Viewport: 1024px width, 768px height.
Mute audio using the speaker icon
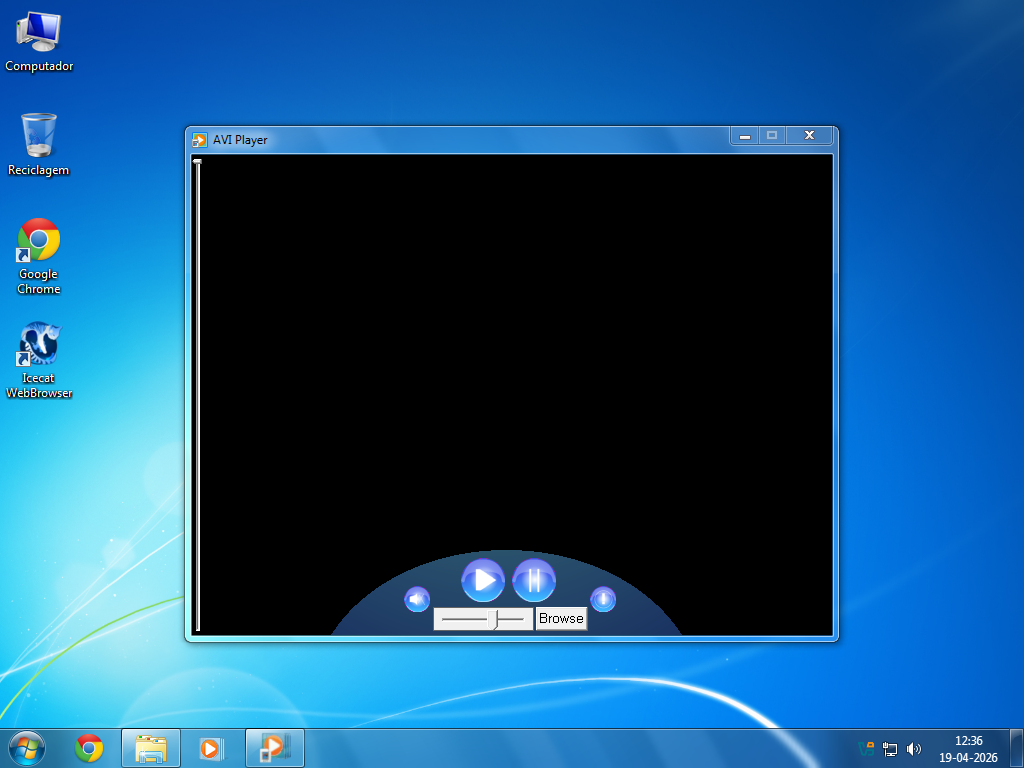pyautogui.click(x=417, y=600)
